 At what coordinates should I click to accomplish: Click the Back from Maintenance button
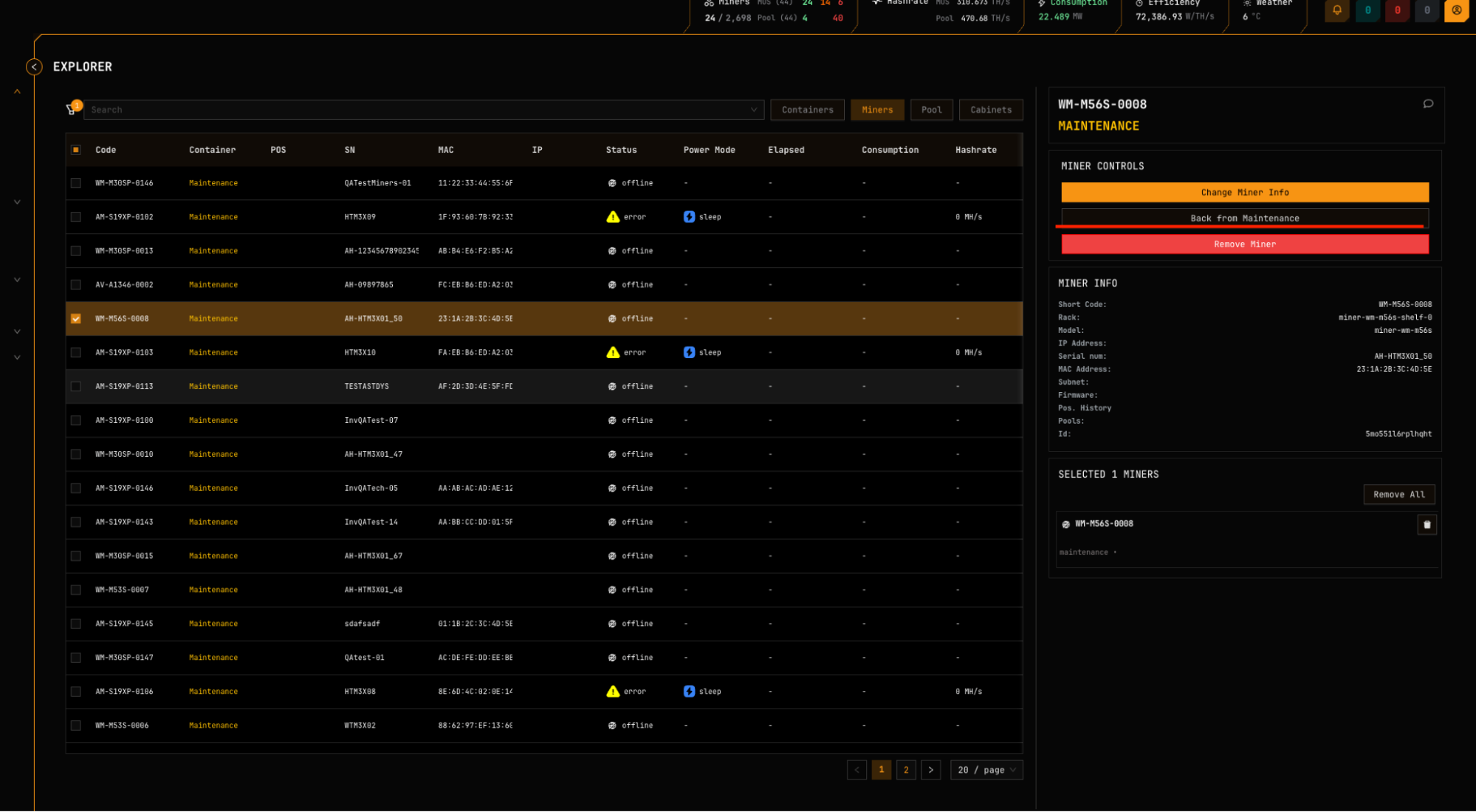[1244, 218]
